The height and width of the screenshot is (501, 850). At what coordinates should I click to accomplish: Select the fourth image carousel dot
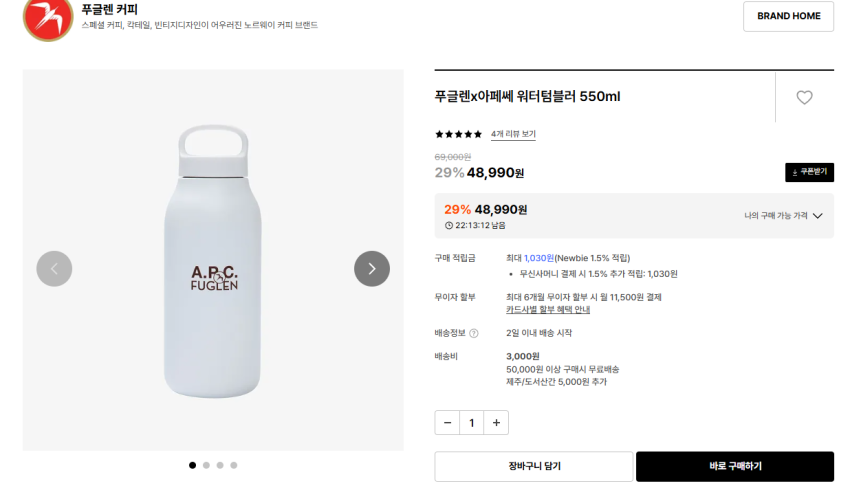(234, 465)
